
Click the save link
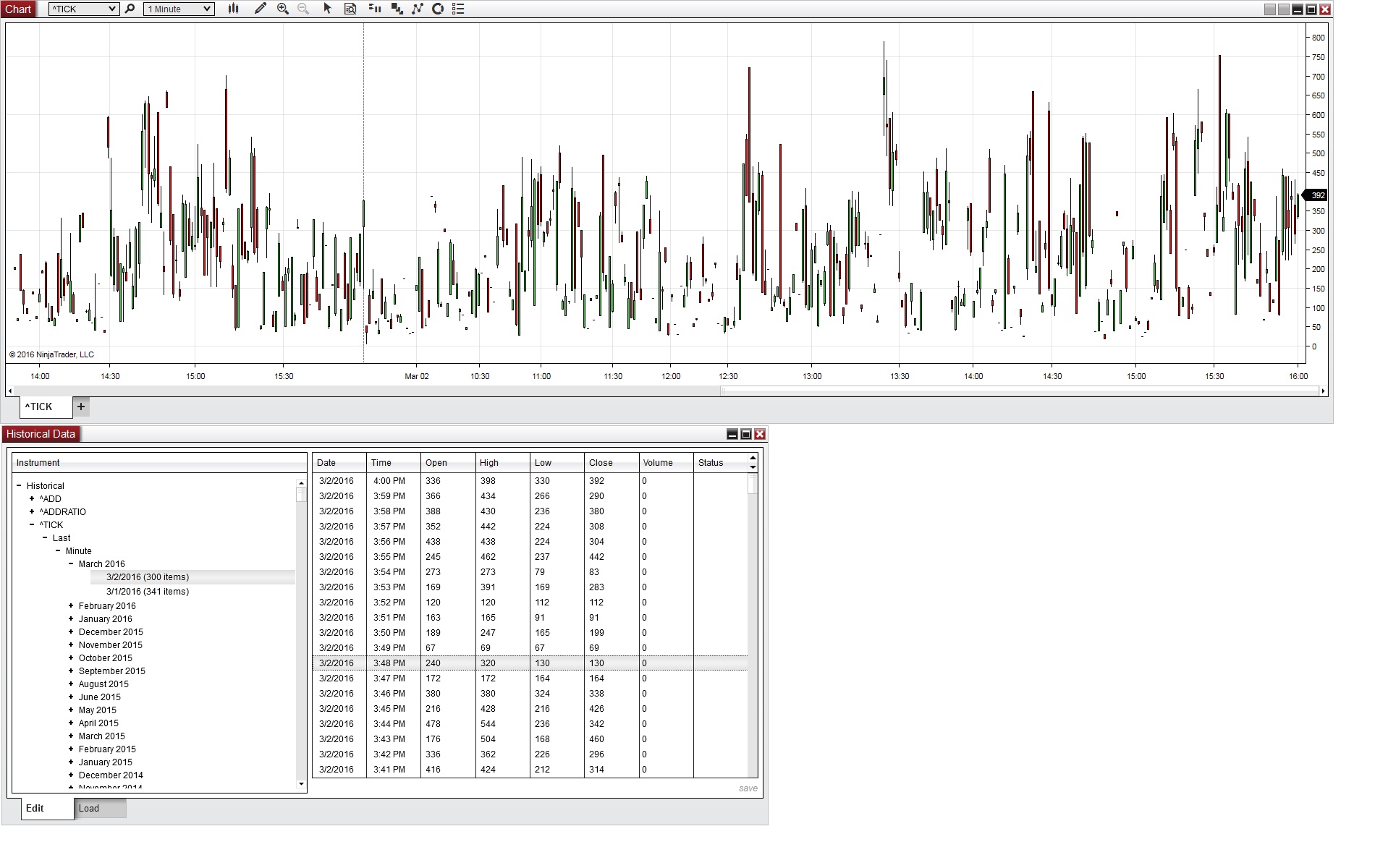(748, 788)
